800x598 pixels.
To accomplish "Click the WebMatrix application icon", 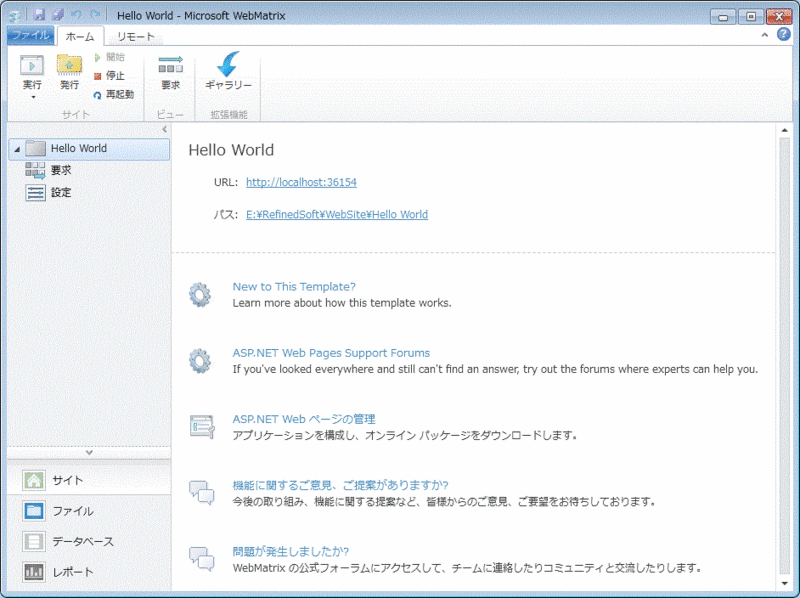I will (x=16, y=16).
